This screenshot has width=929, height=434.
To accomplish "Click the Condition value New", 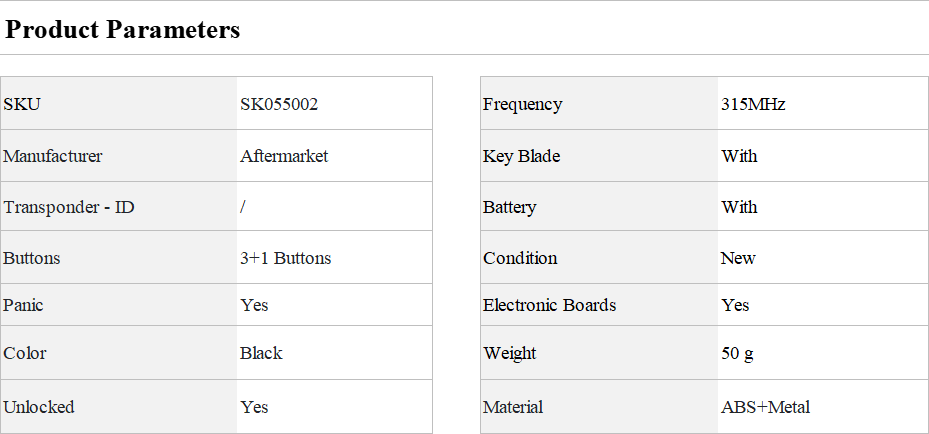I will coord(738,258).
